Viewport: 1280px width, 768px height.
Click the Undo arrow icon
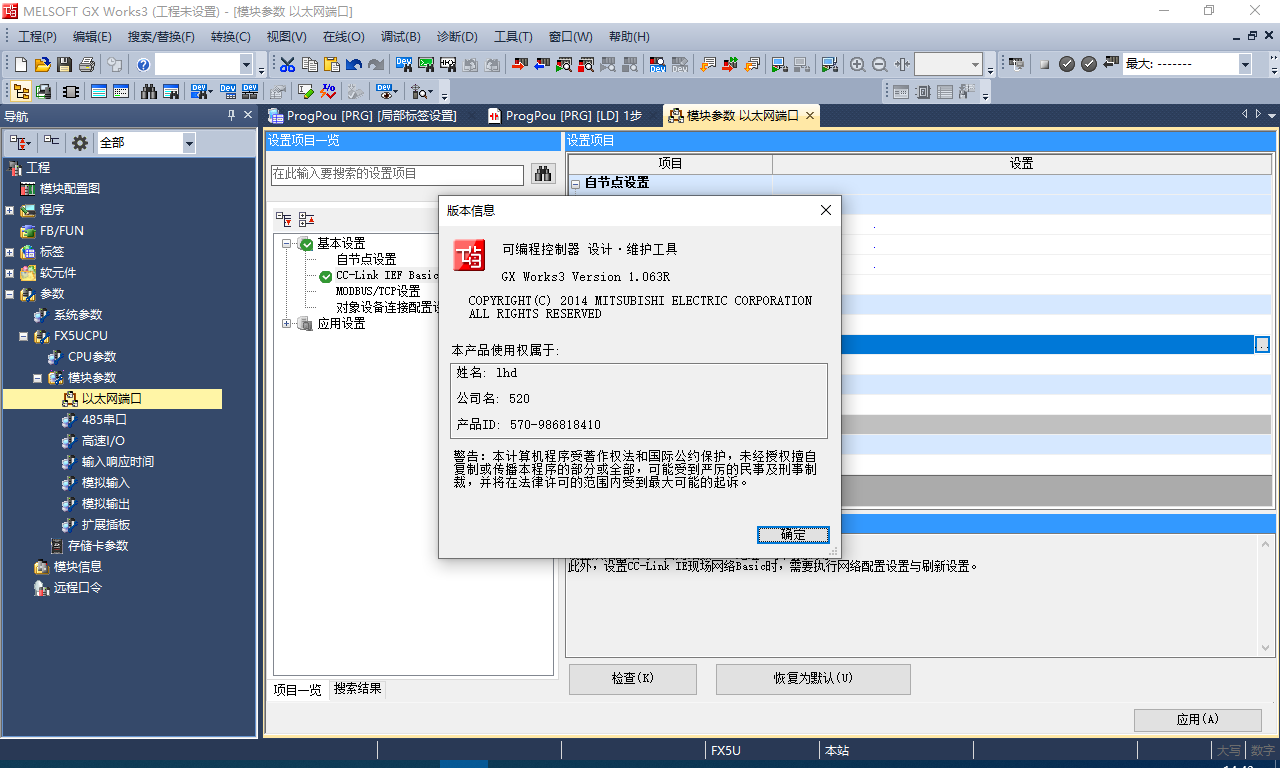click(x=354, y=65)
